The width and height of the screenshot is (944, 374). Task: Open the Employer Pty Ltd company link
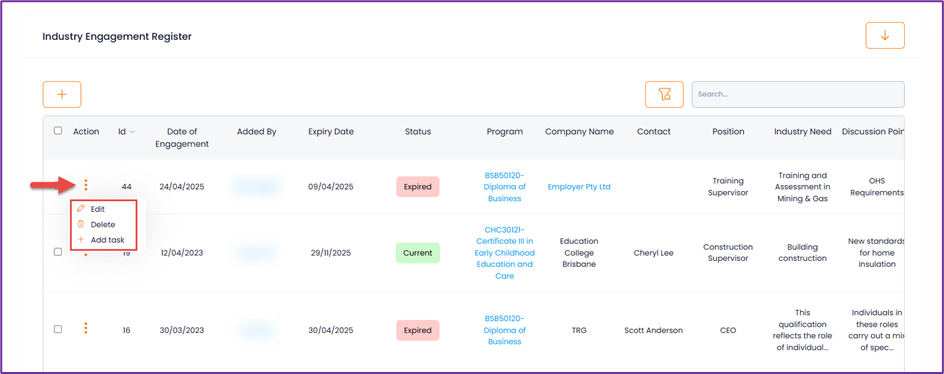[x=579, y=187]
